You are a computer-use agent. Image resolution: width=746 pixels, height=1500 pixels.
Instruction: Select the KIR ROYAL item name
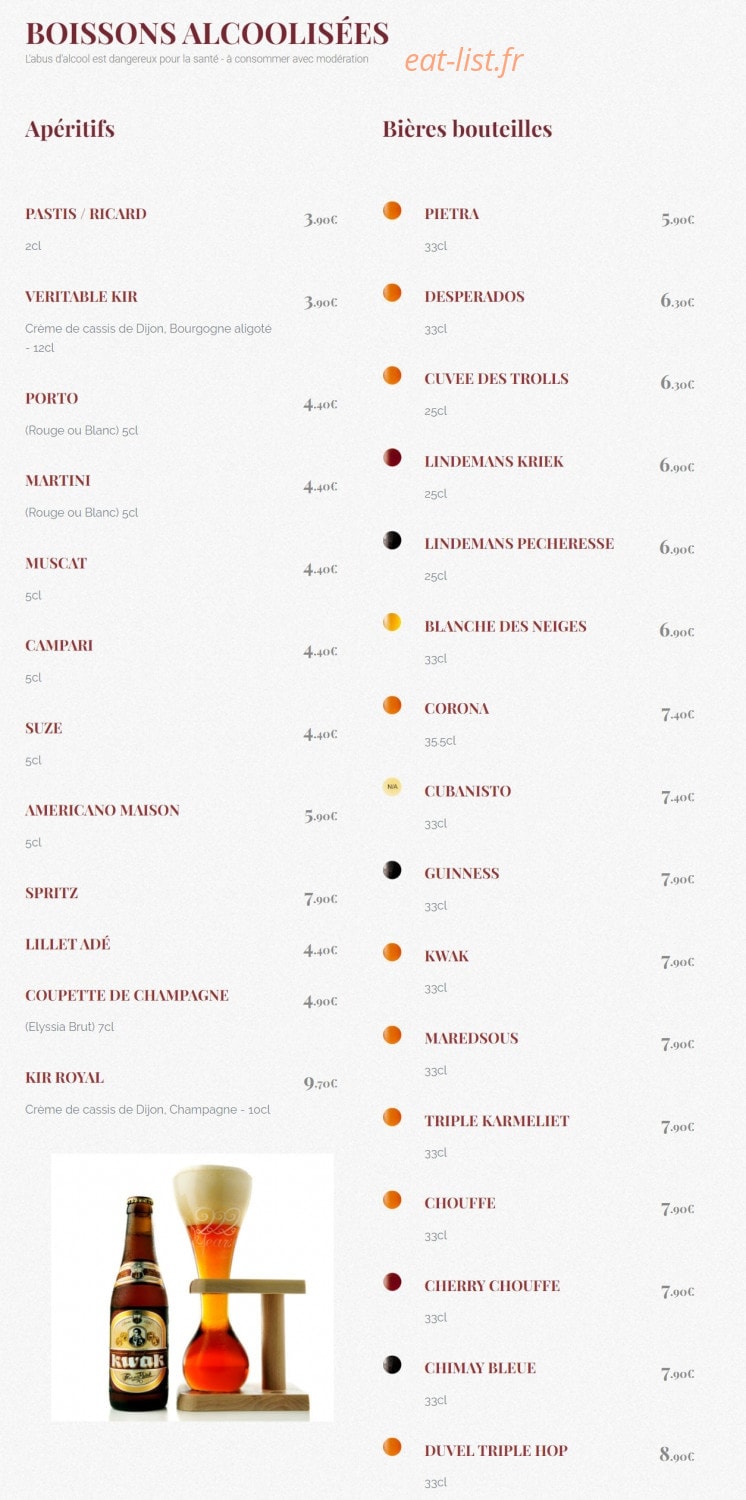pyautogui.click(x=64, y=1078)
